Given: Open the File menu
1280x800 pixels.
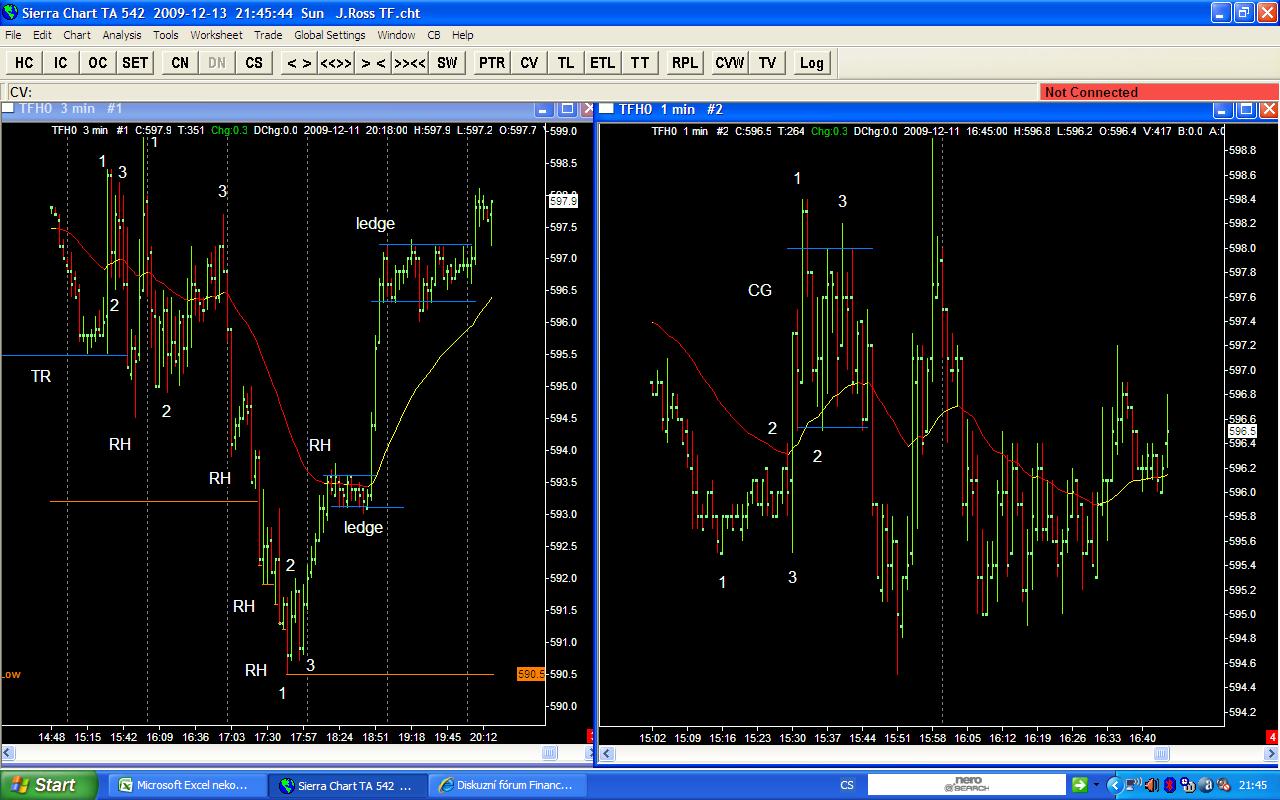Looking at the screenshot, I should [x=13, y=35].
